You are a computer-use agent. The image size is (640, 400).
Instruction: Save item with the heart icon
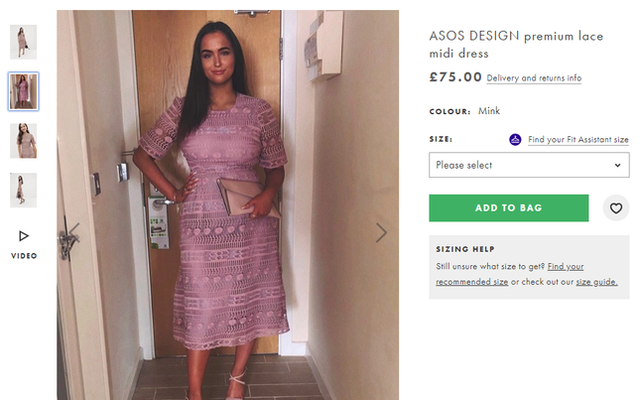[x=617, y=208]
